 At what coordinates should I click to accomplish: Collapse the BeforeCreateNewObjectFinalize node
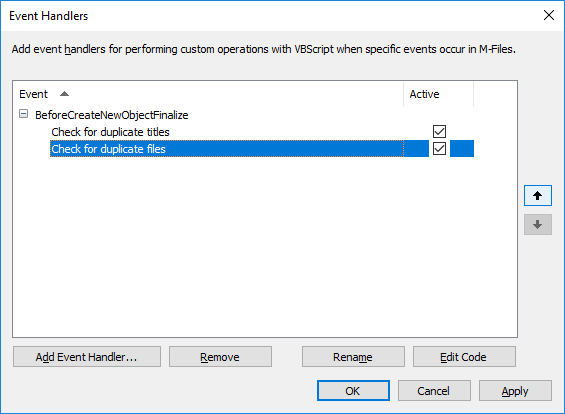pyautogui.click(x=23, y=114)
